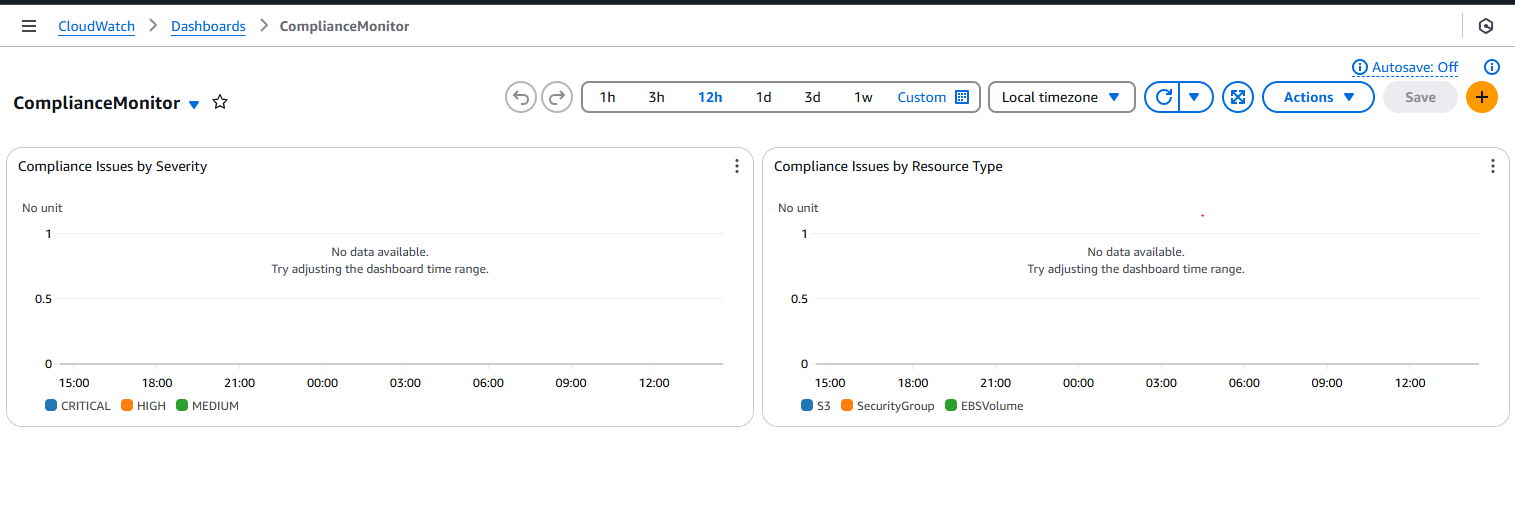The height and width of the screenshot is (532, 1515).
Task: Open the hamburger navigation menu
Action: click(x=29, y=26)
